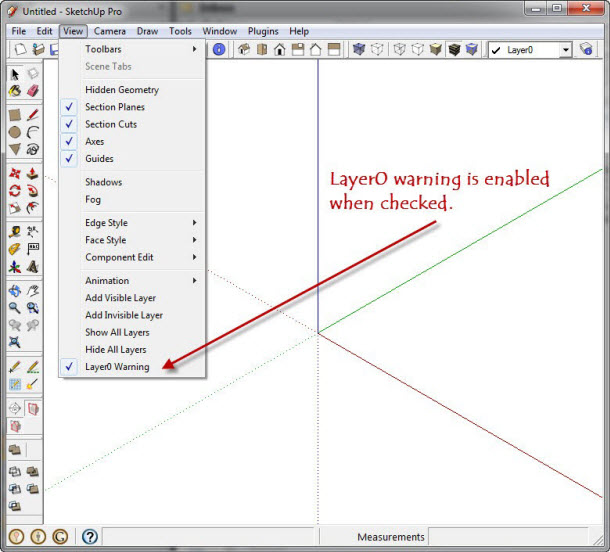Pick the pink Eraser tool
The image size is (610, 552).
pyautogui.click(x=33, y=91)
